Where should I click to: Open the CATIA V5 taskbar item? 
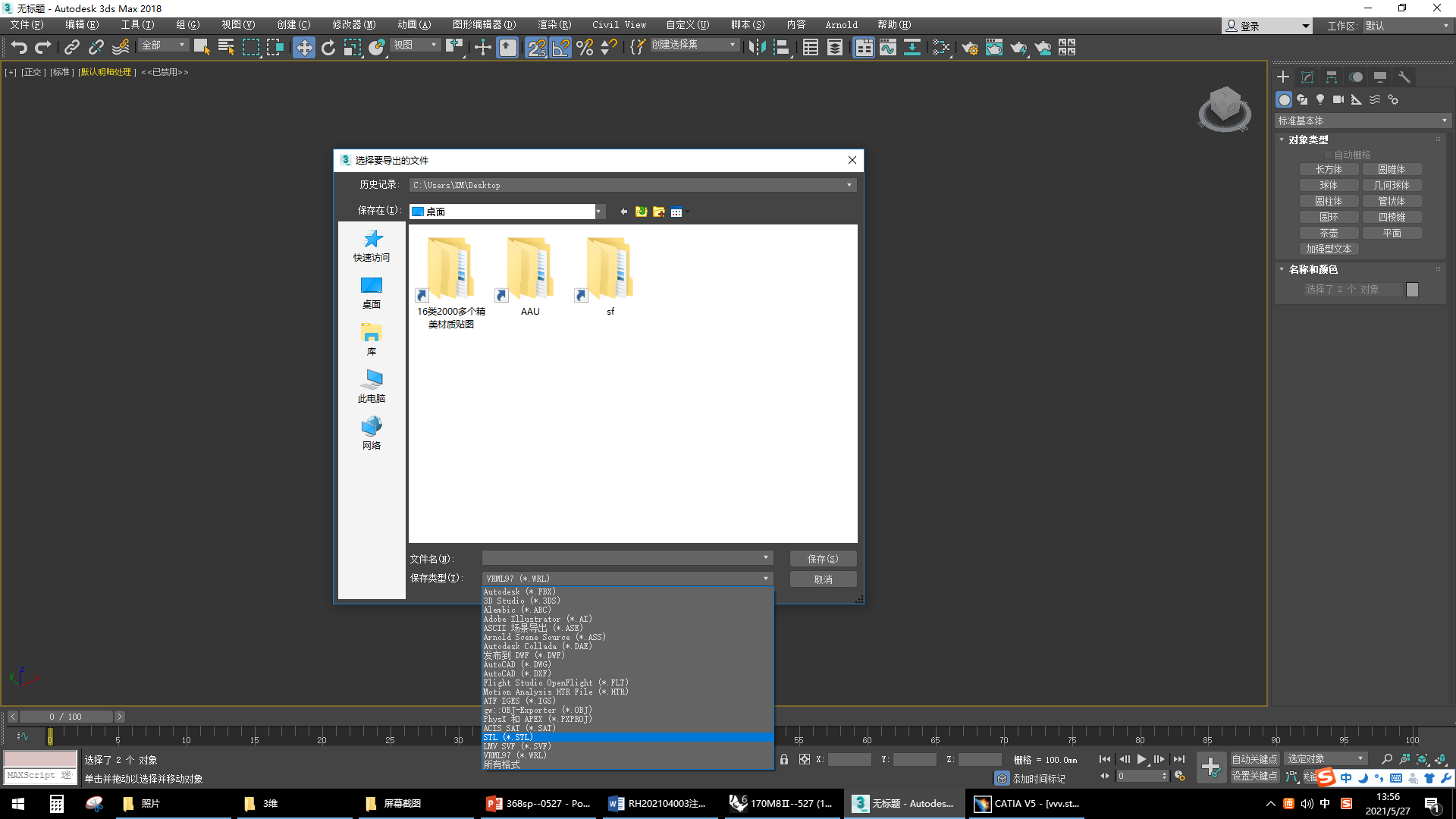[x=1028, y=804]
